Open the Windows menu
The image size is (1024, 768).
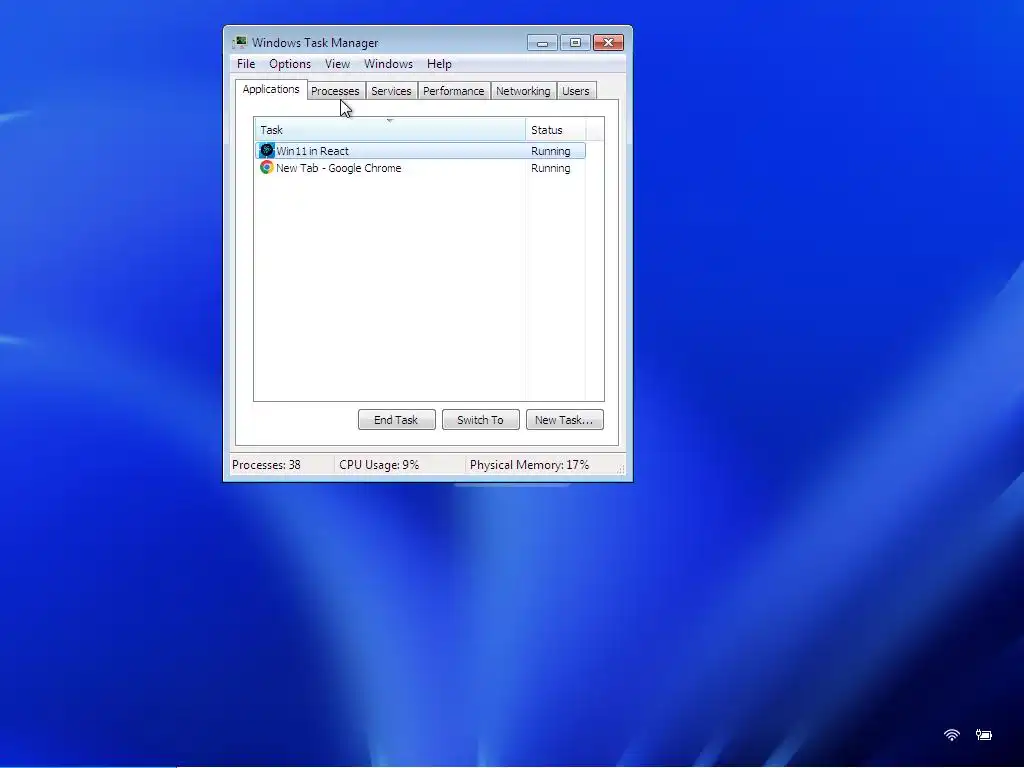pos(389,64)
